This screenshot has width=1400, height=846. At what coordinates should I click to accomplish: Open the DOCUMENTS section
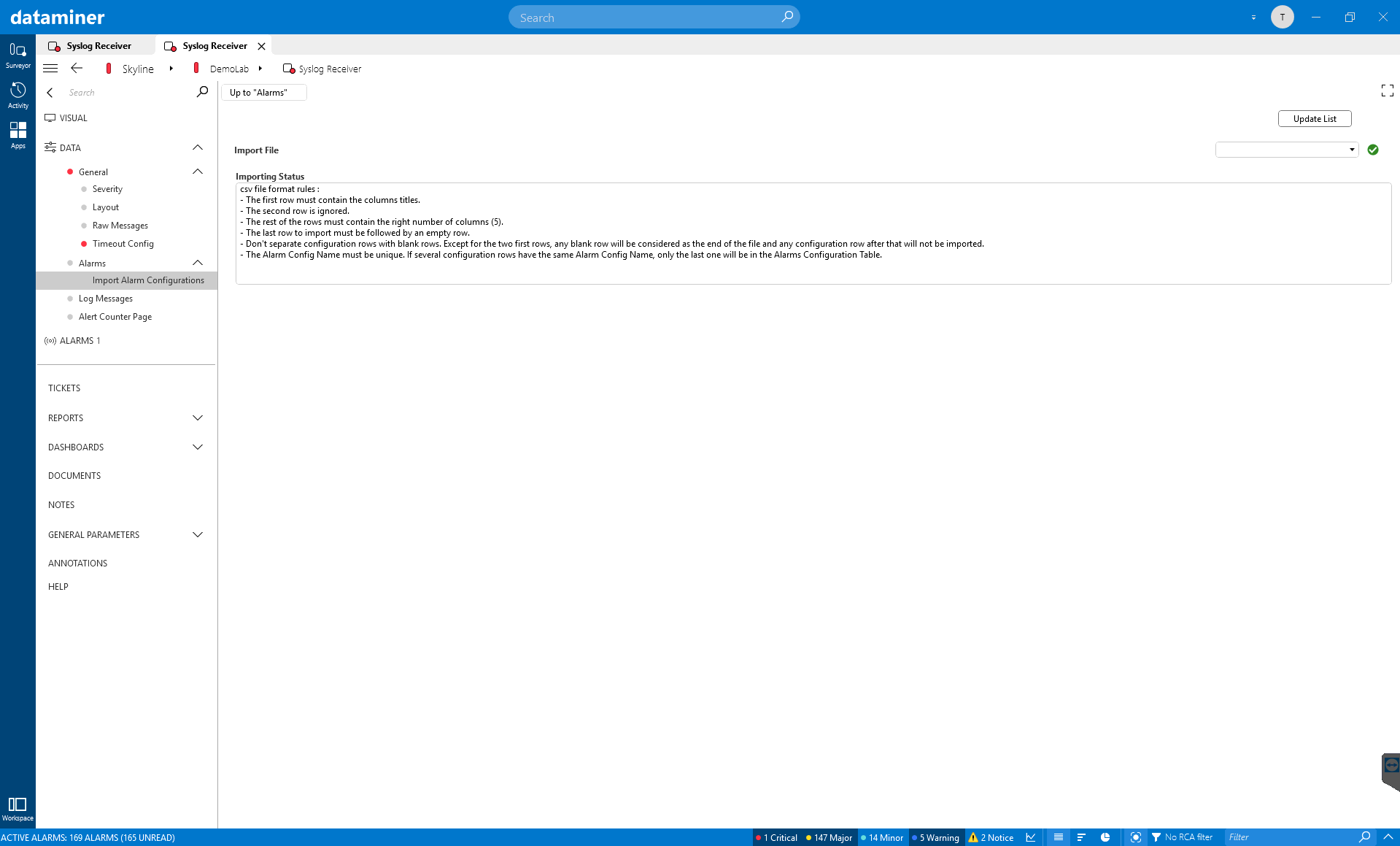pyautogui.click(x=74, y=476)
